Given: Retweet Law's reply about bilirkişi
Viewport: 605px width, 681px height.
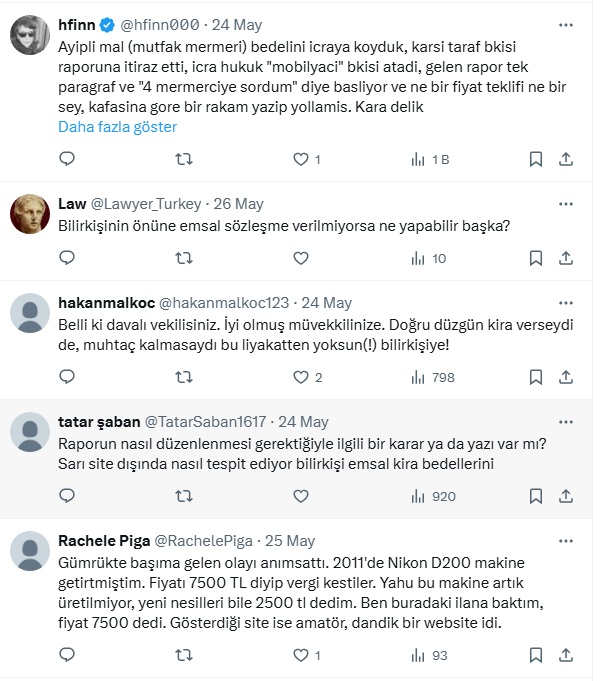Looking at the screenshot, I should click(x=183, y=258).
